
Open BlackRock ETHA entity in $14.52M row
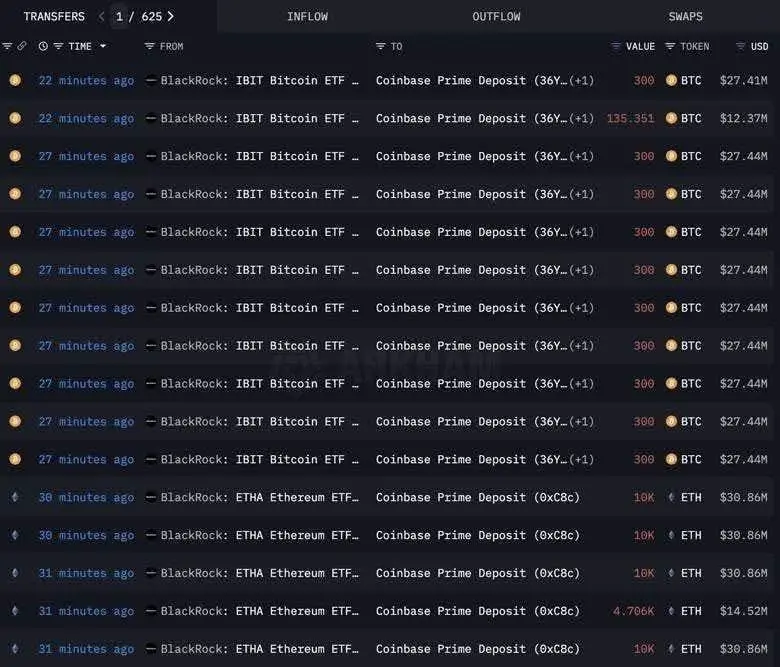coord(259,611)
